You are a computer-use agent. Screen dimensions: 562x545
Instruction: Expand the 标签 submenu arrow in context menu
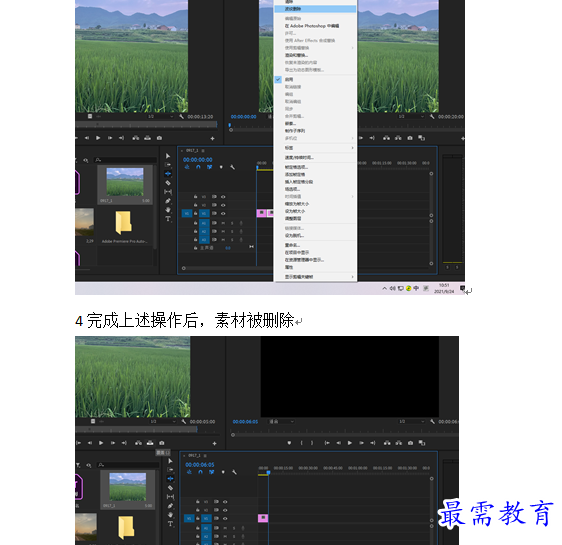(352, 148)
